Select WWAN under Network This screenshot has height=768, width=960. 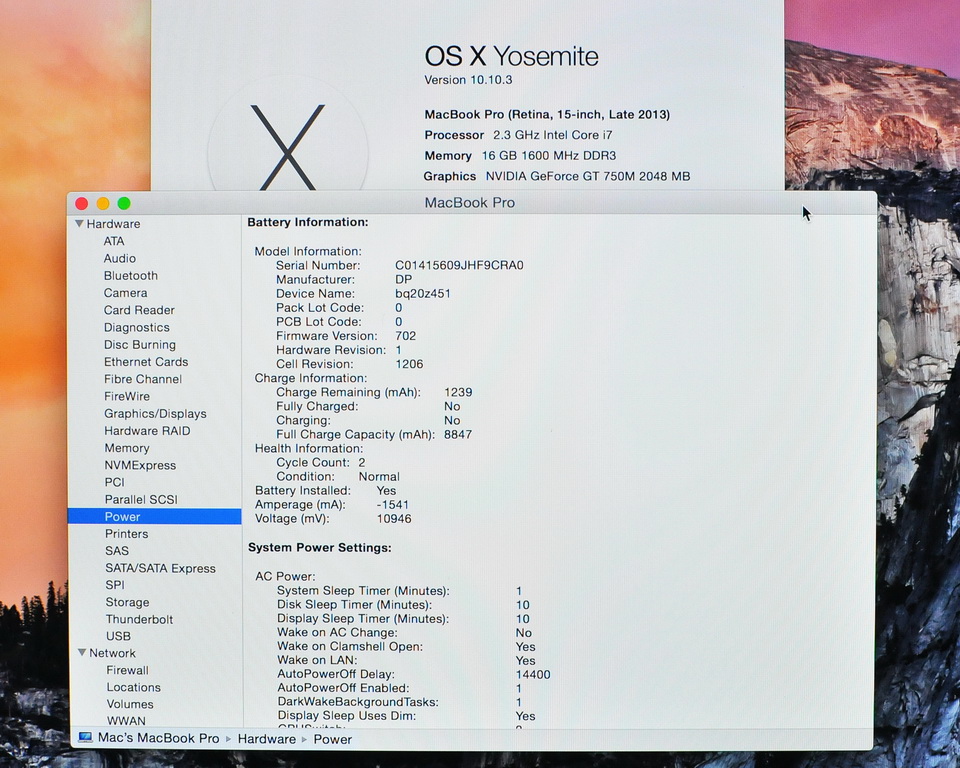coord(126,721)
